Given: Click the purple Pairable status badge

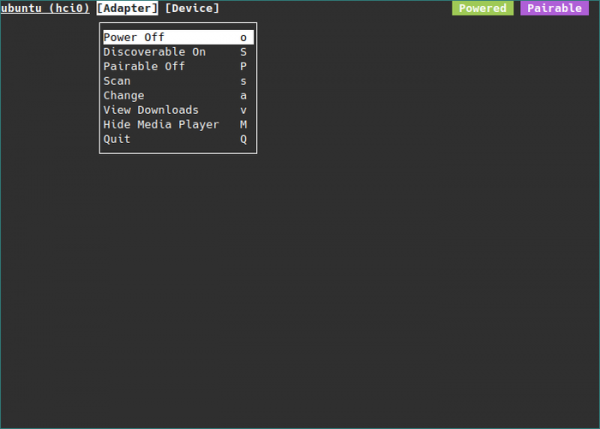Looking at the screenshot, I should (x=554, y=8).
